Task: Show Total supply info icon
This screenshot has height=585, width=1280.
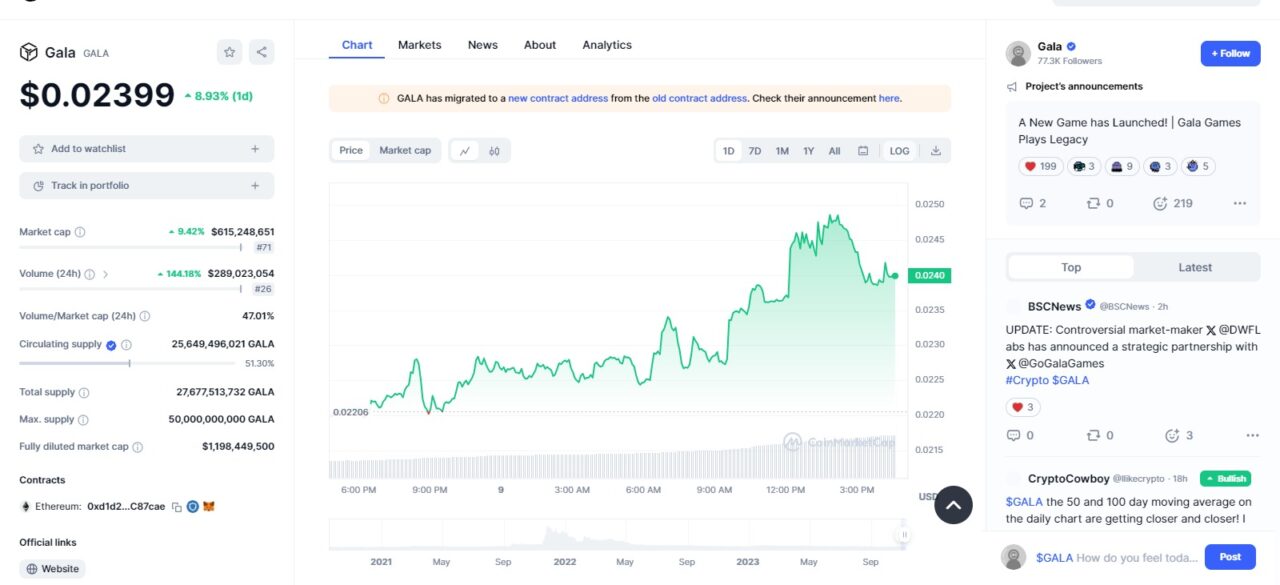Action: point(84,393)
